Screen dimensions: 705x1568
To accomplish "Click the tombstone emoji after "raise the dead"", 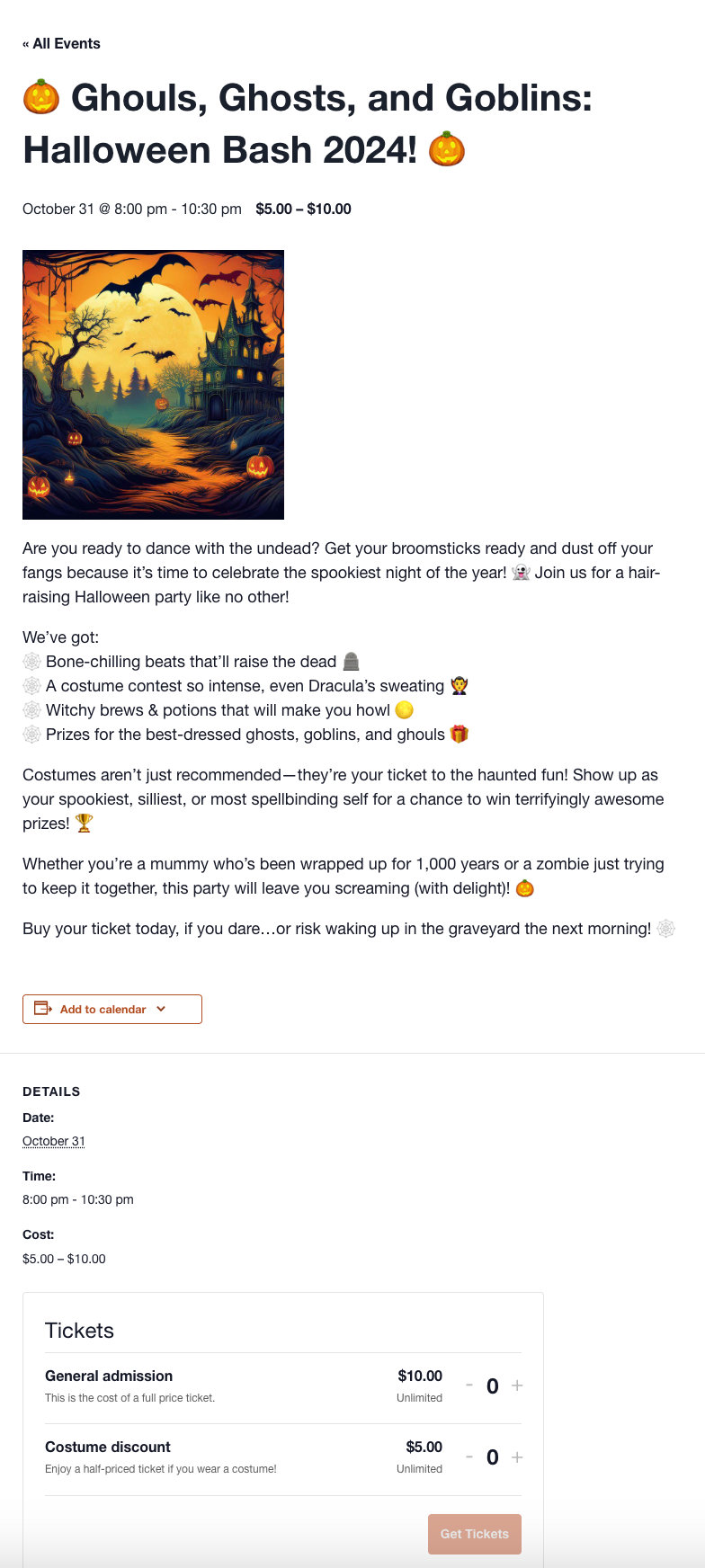I will tap(351, 662).
